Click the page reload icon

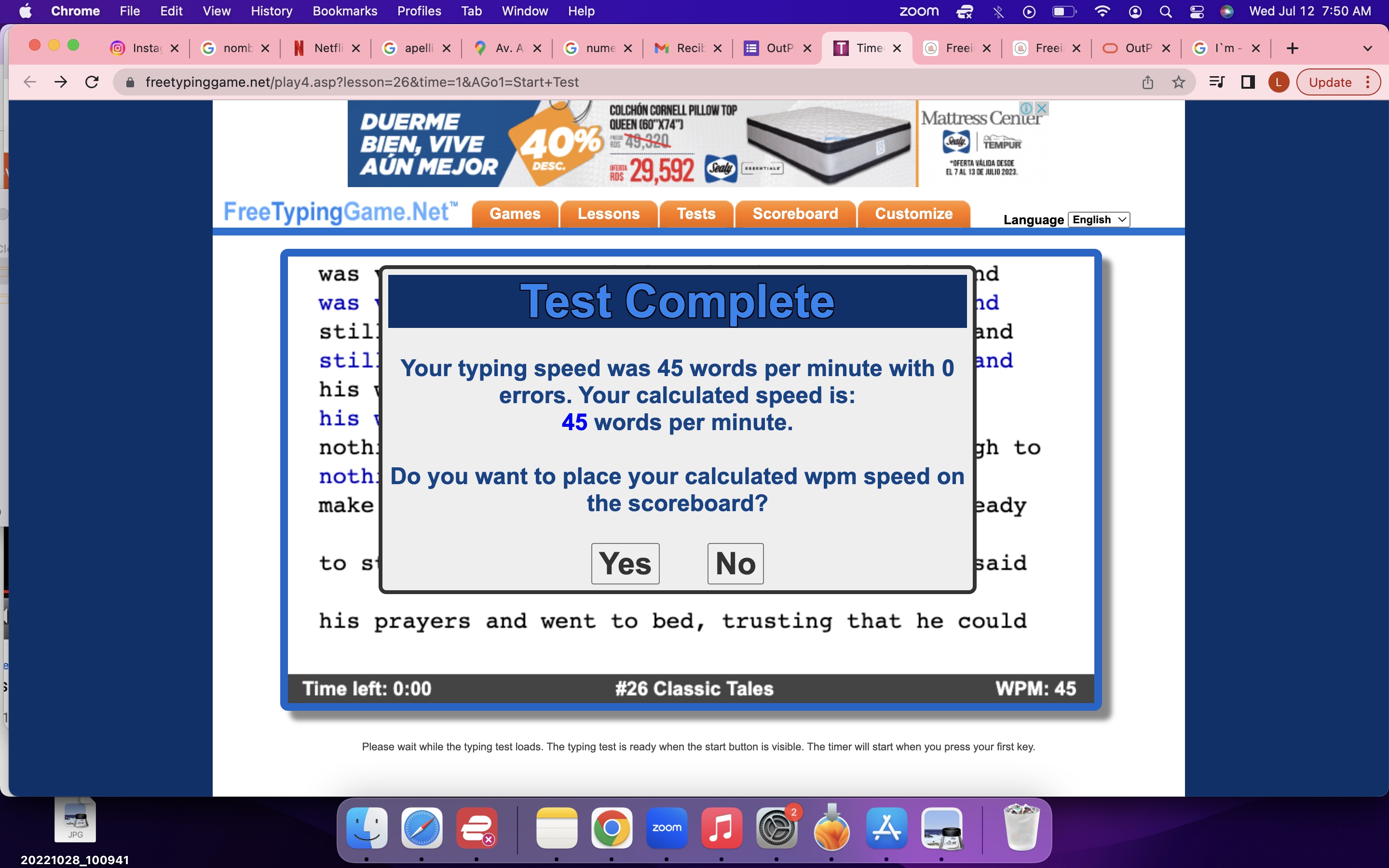pyautogui.click(x=92, y=82)
